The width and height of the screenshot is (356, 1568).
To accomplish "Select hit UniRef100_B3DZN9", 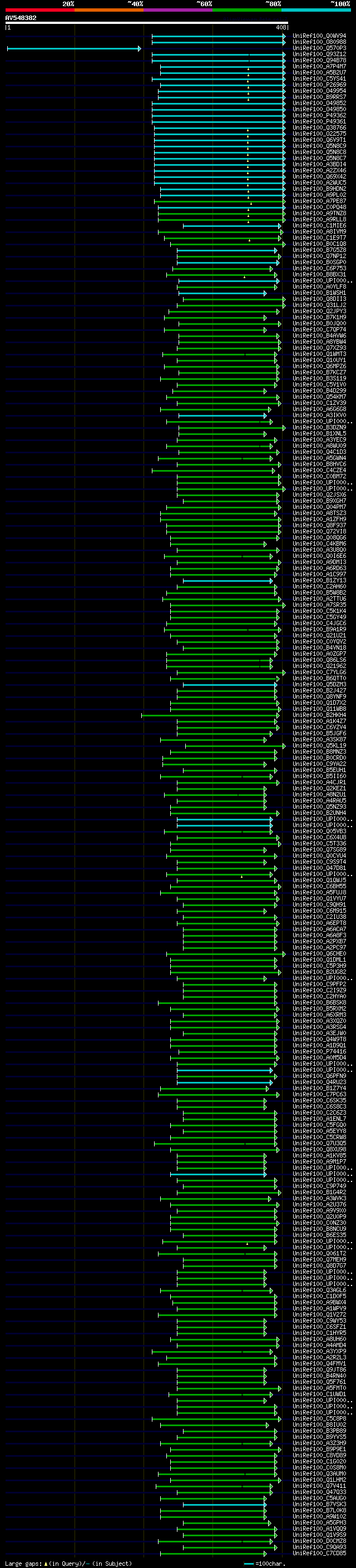I will click(319, 427).
